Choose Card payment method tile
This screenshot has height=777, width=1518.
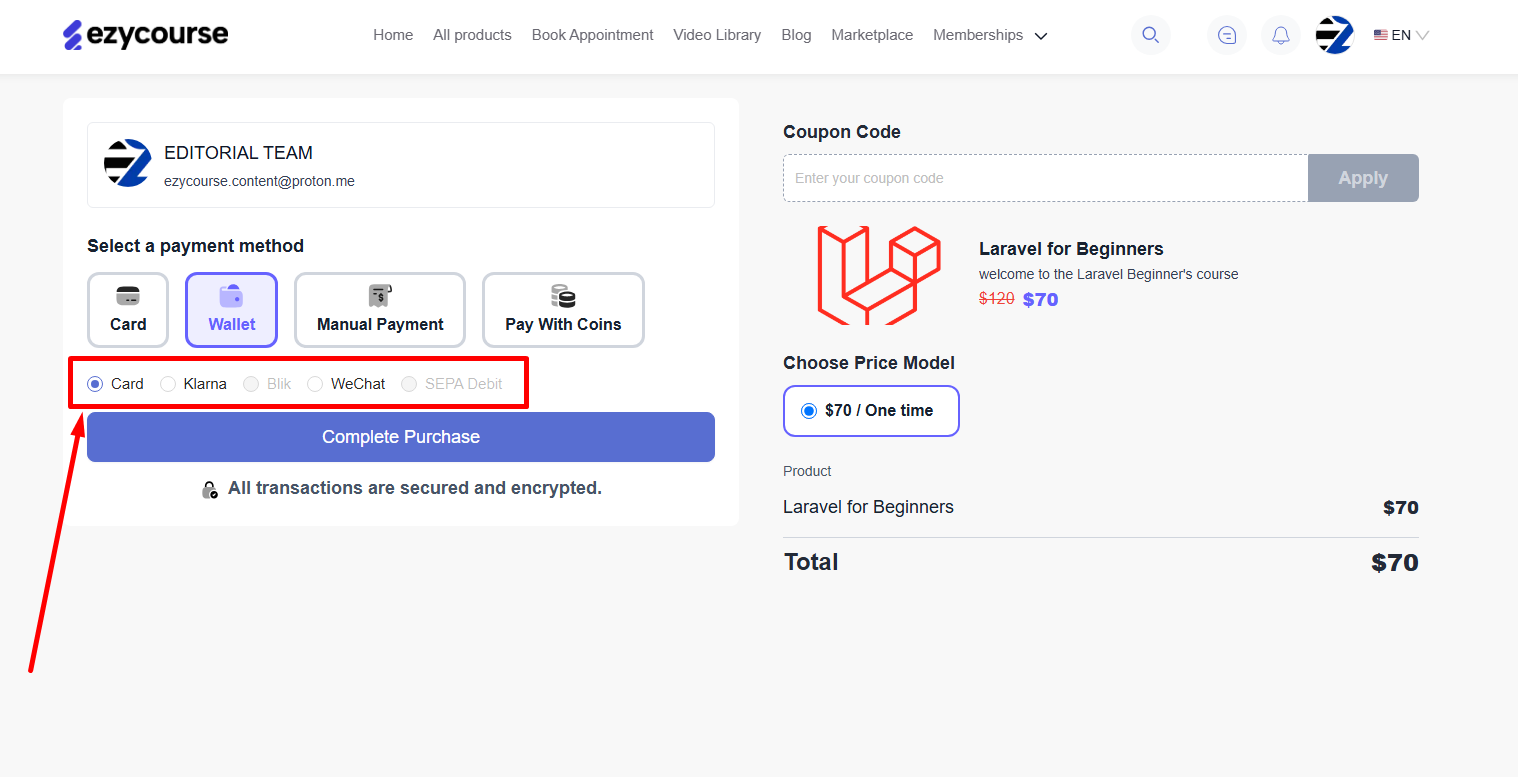(128, 310)
